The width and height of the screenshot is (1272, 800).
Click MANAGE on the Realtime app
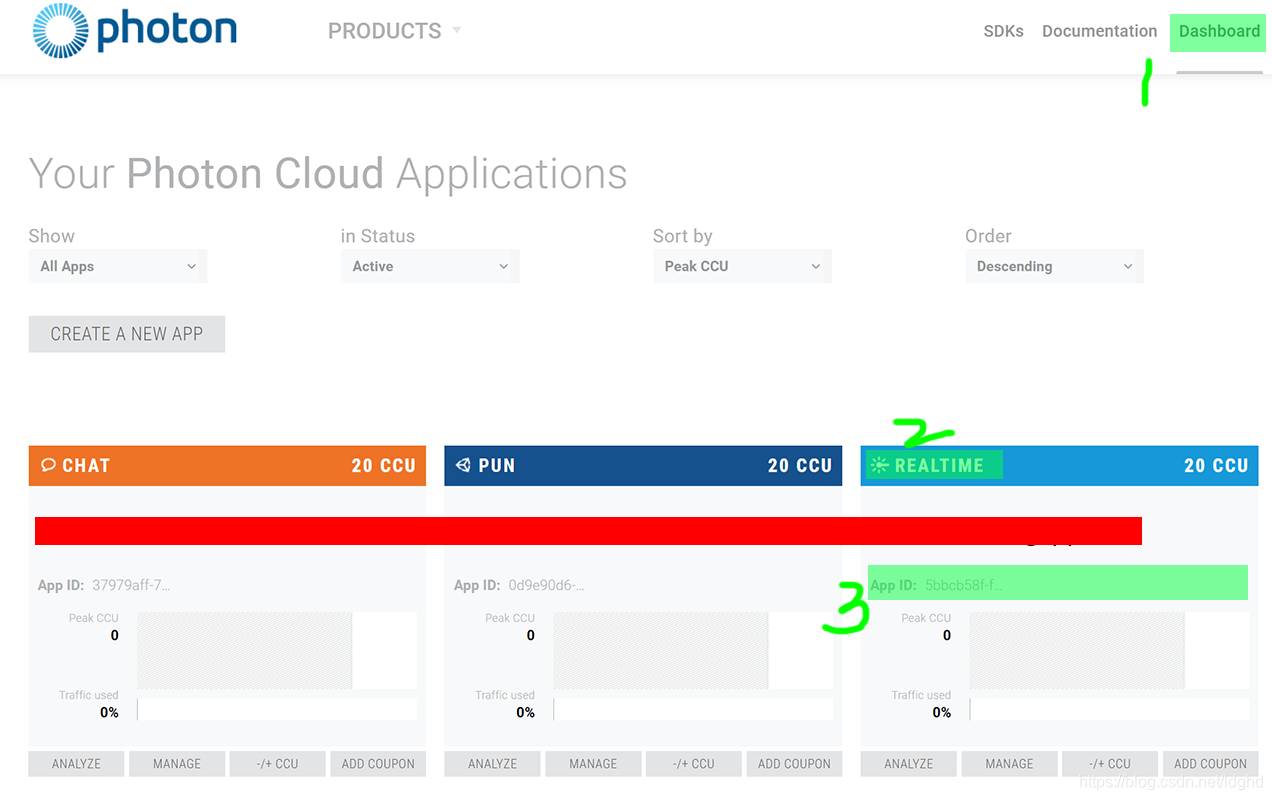[x=1009, y=763]
